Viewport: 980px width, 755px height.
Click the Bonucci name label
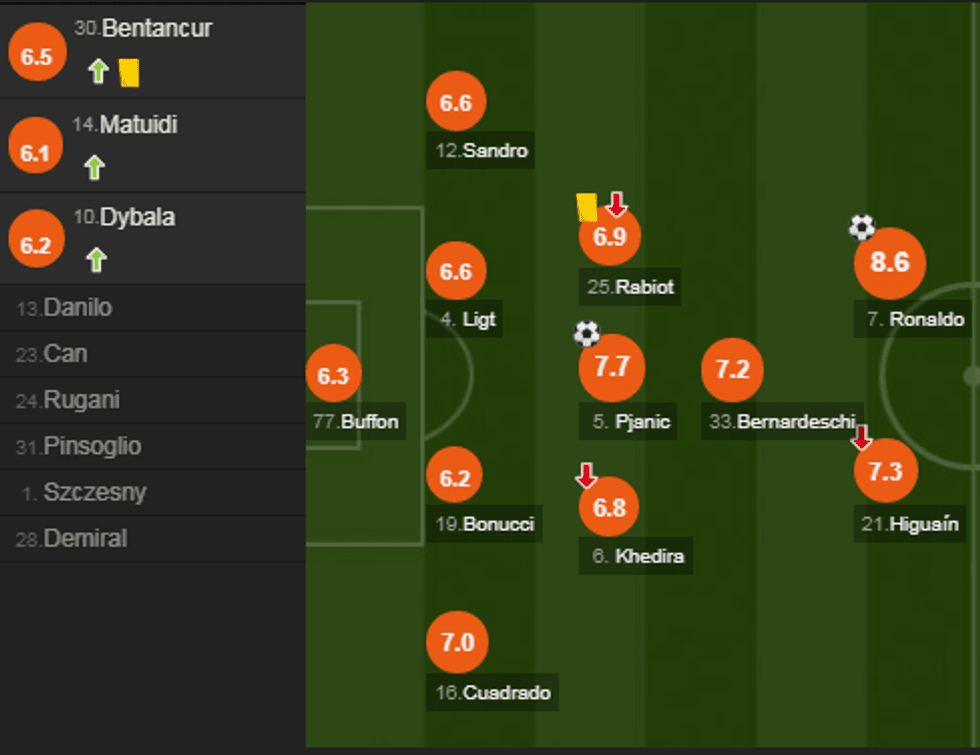(485, 524)
